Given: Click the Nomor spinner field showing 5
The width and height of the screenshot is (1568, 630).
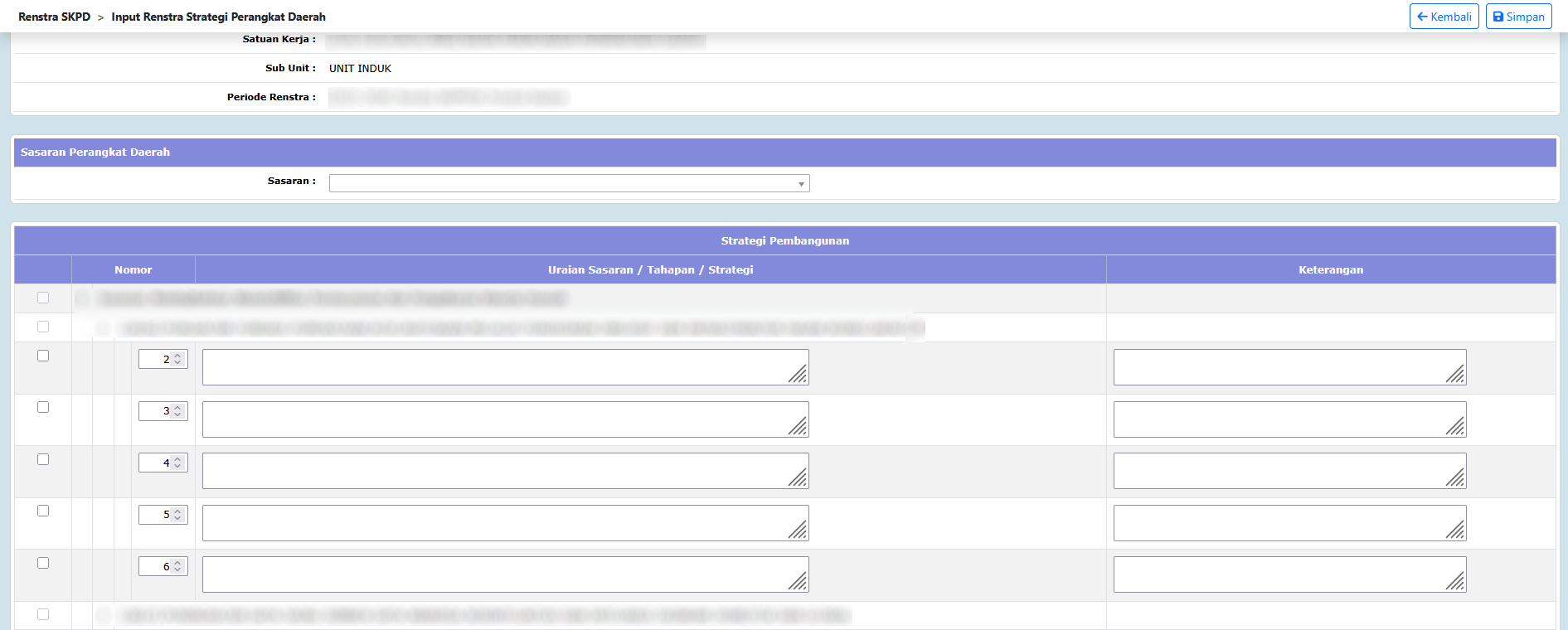Looking at the screenshot, I should [159, 515].
